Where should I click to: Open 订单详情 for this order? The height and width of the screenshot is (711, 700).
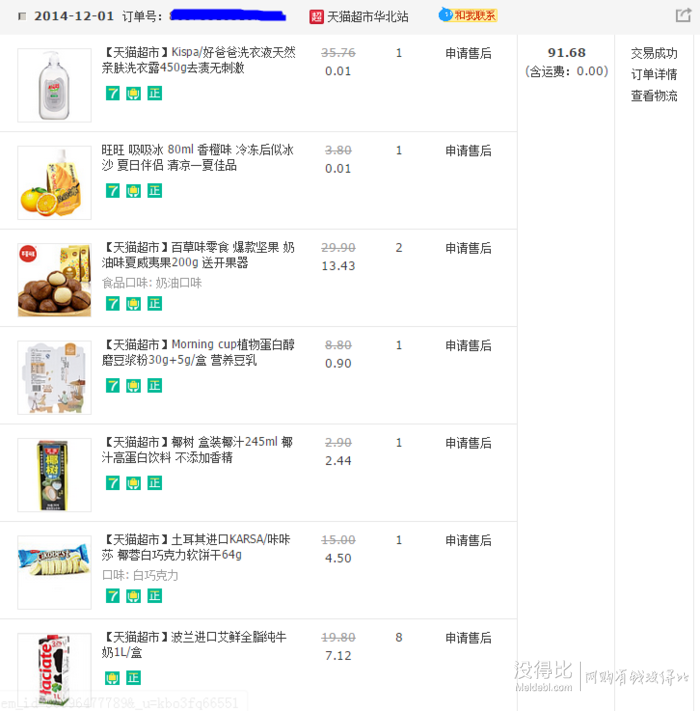pos(654,74)
